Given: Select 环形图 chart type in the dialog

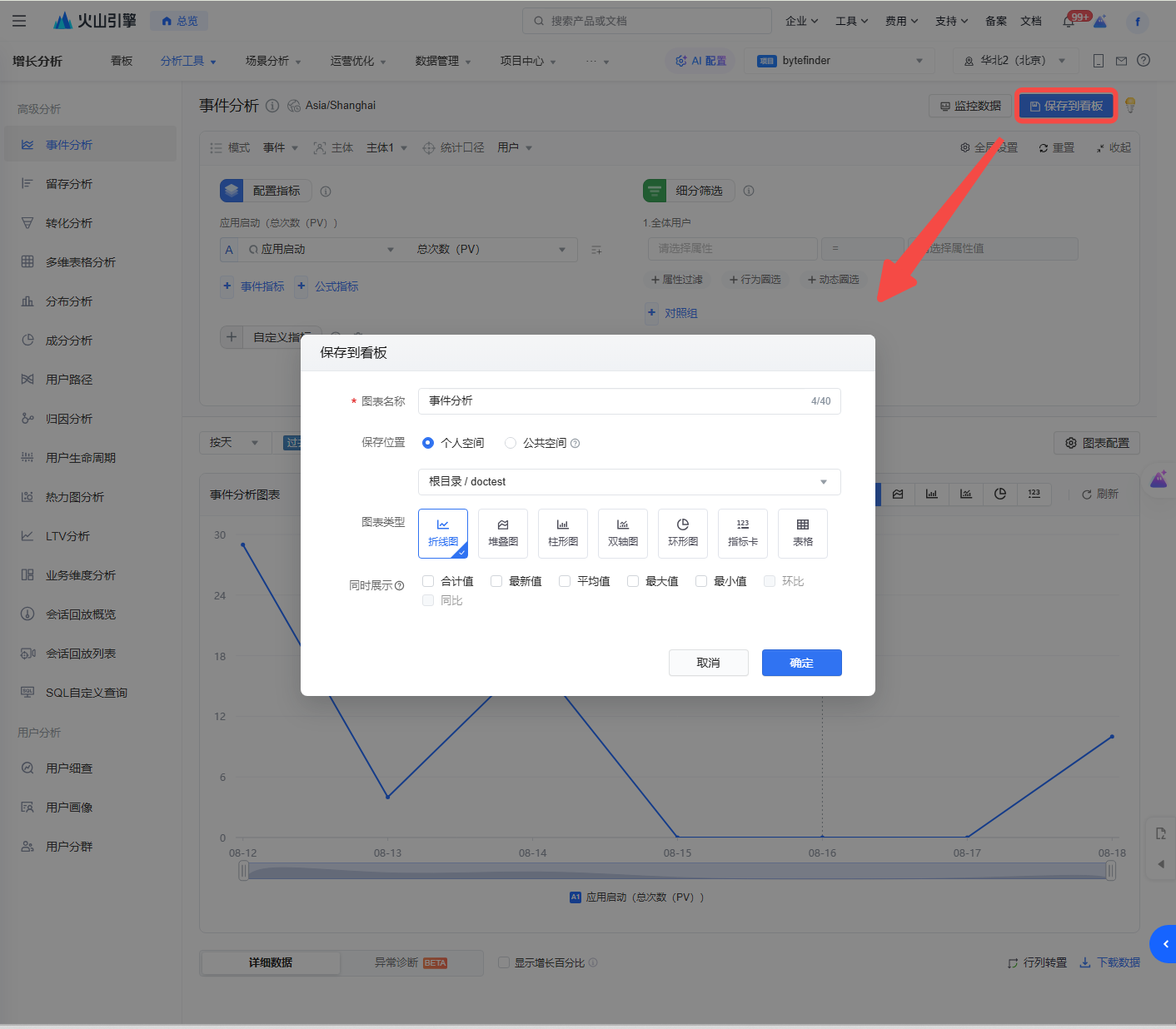Looking at the screenshot, I should coord(683,534).
